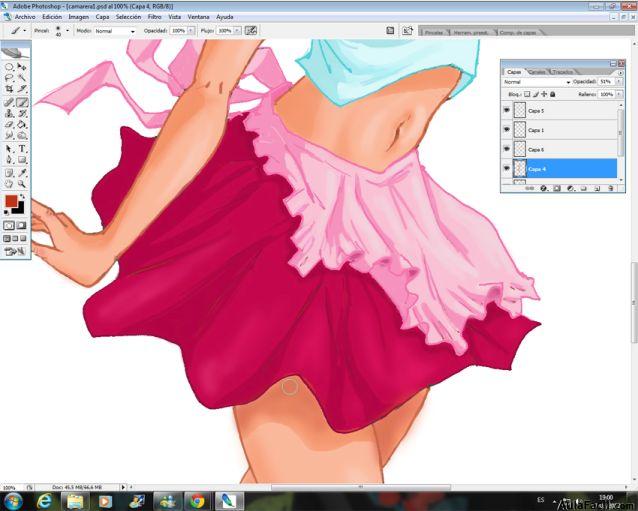Toggle lock transparent pixels
Viewport: 638px width, 511px height.
[527, 94]
